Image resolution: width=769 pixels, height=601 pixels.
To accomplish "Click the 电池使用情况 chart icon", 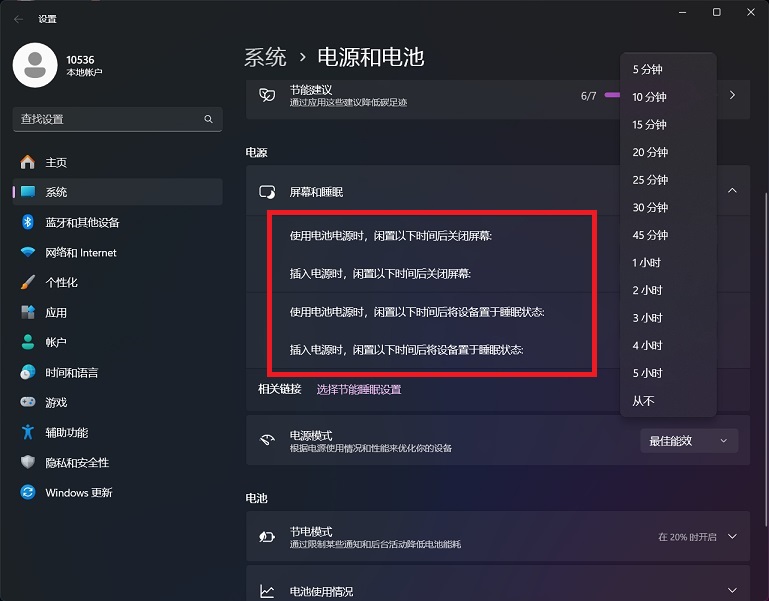I will click(267, 591).
